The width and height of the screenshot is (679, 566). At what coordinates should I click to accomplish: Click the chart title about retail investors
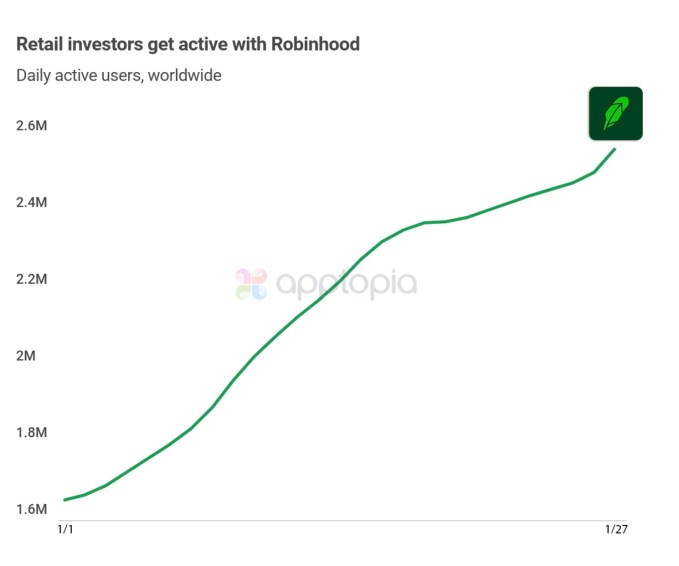pyautogui.click(x=187, y=44)
